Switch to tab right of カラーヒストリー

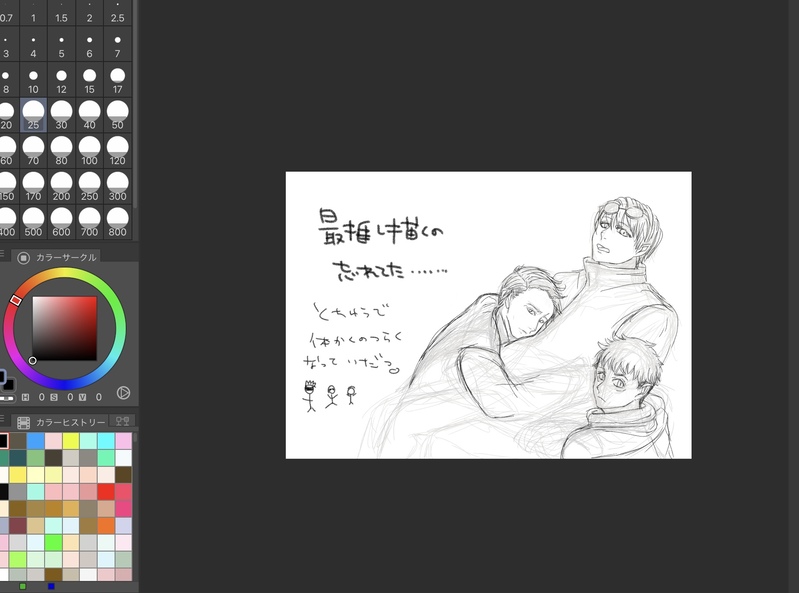(x=122, y=421)
